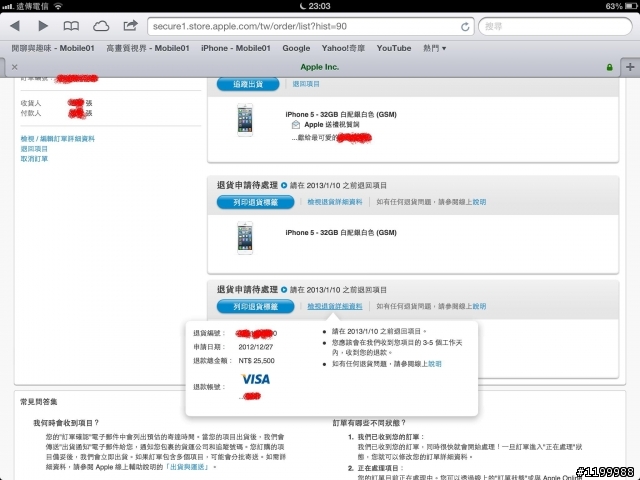
Task: Open the YouTube bookmark
Action: 394,48
